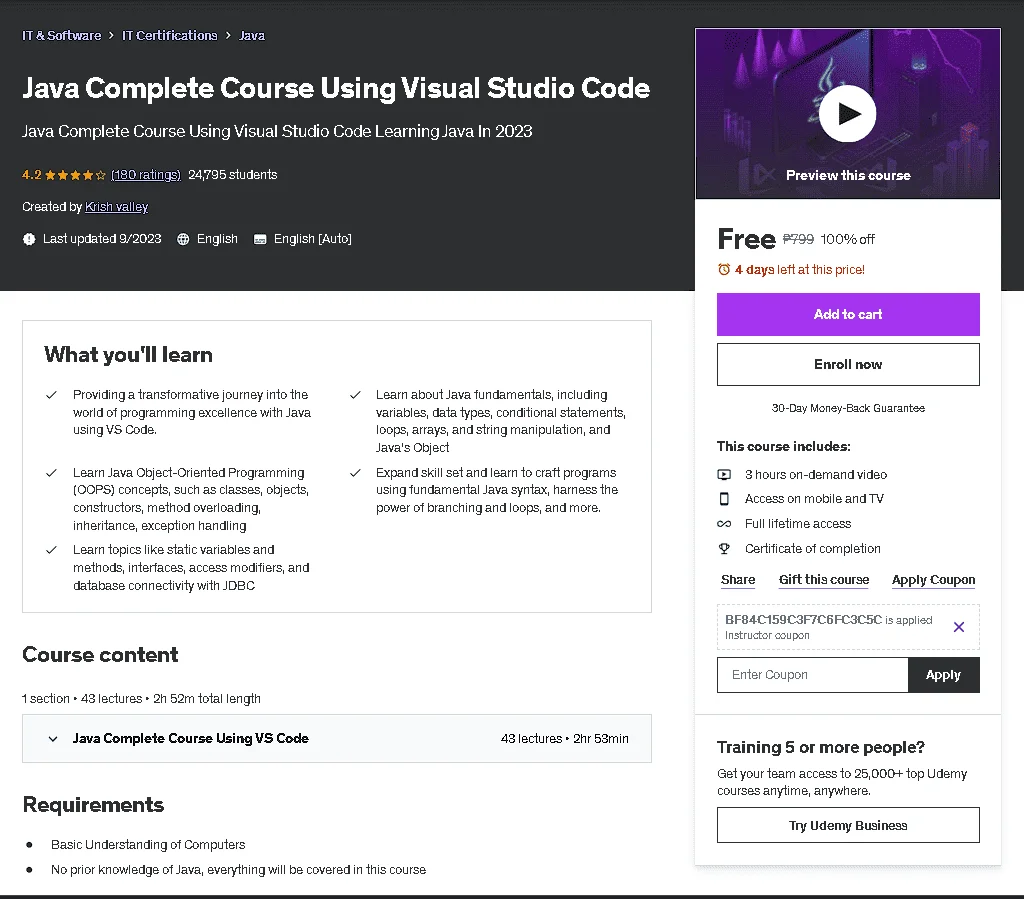The width and height of the screenshot is (1024, 899).
Task: Click 'Last updated 9/2023' text
Action: tap(102, 239)
